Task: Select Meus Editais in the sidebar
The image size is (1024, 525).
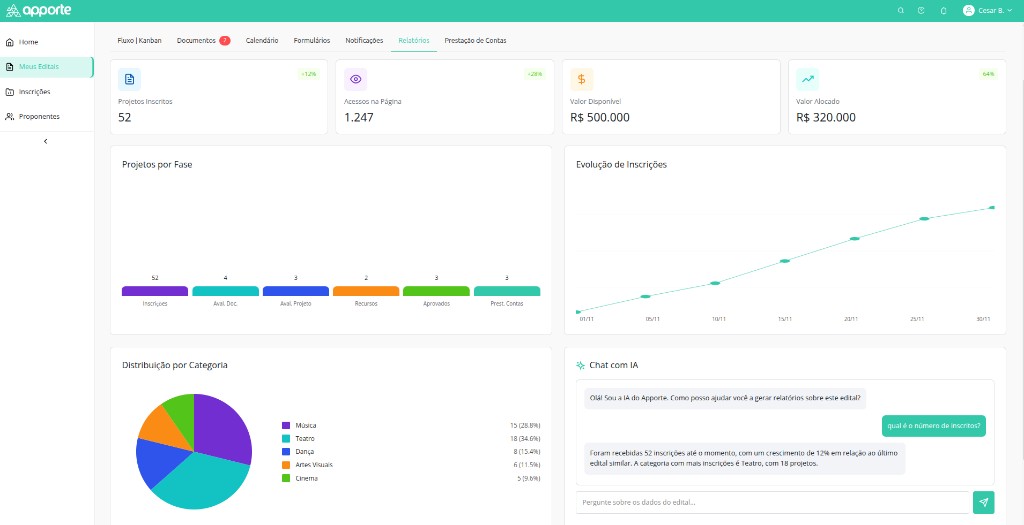Action: click(x=47, y=67)
